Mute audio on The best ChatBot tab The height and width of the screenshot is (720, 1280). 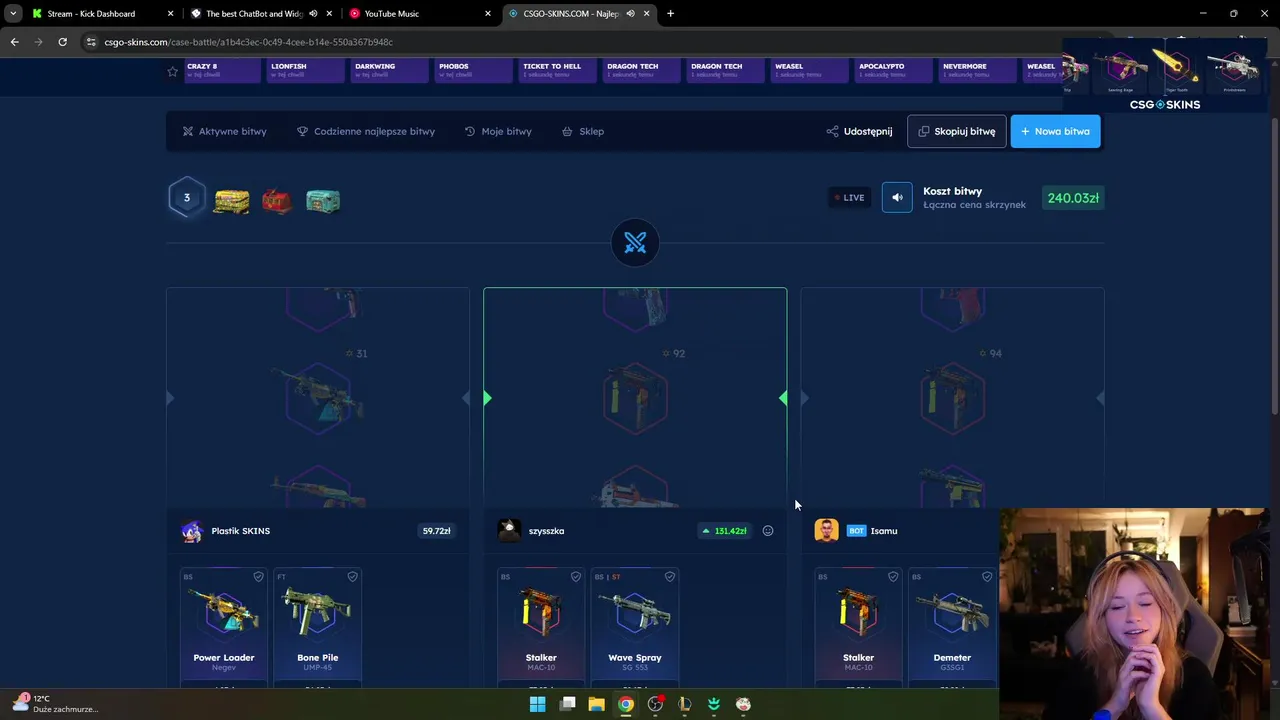coord(313,14)
